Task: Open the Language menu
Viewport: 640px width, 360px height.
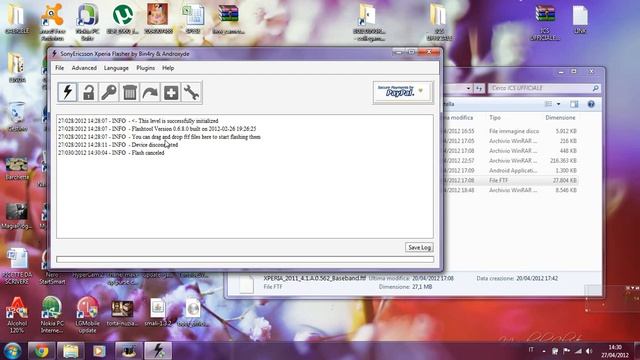Action: pos(116,68)
